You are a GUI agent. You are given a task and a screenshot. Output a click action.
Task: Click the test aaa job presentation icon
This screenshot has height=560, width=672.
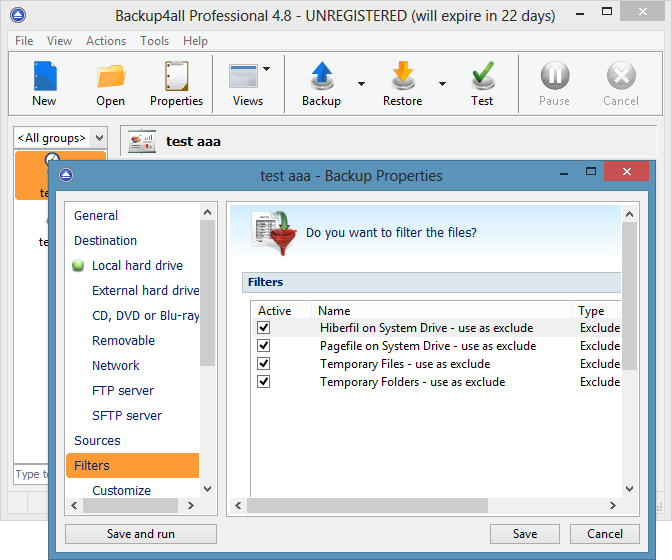click(142, 142)
